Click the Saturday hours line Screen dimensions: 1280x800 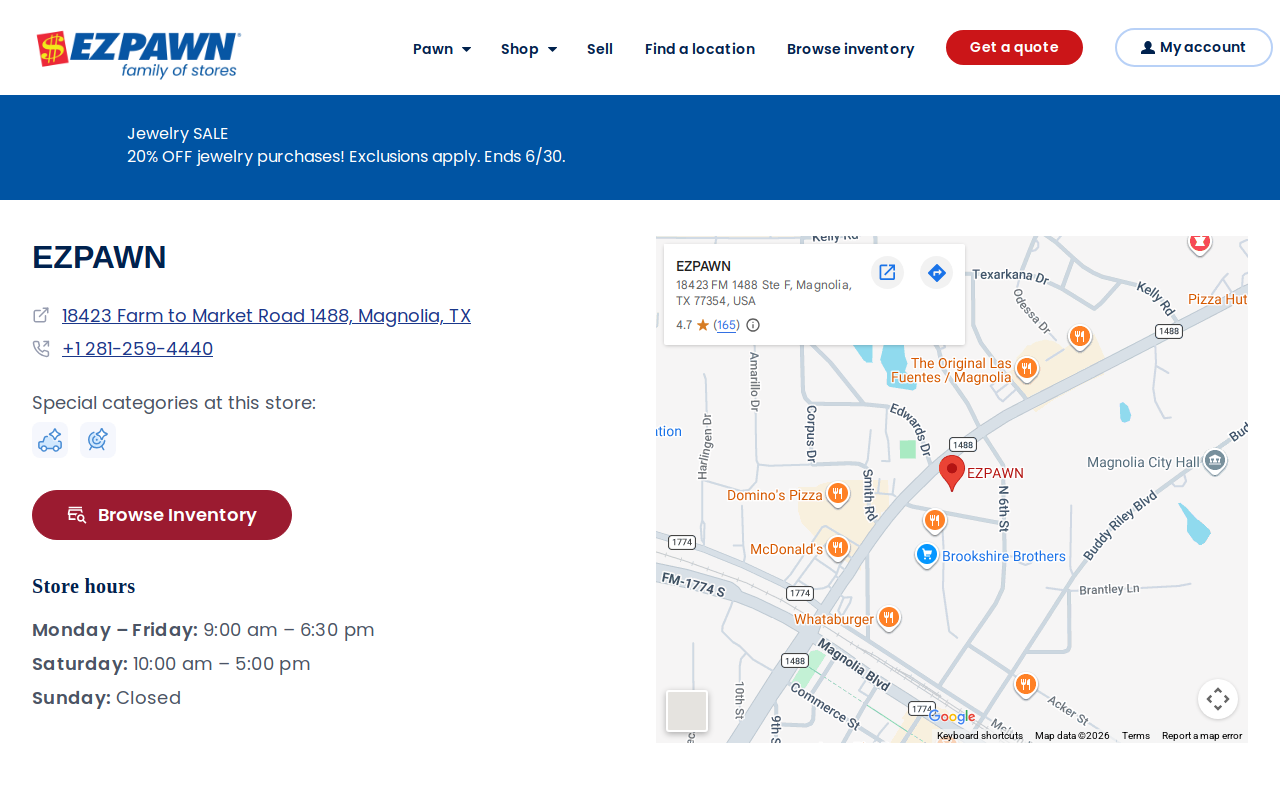pos(171,664)
